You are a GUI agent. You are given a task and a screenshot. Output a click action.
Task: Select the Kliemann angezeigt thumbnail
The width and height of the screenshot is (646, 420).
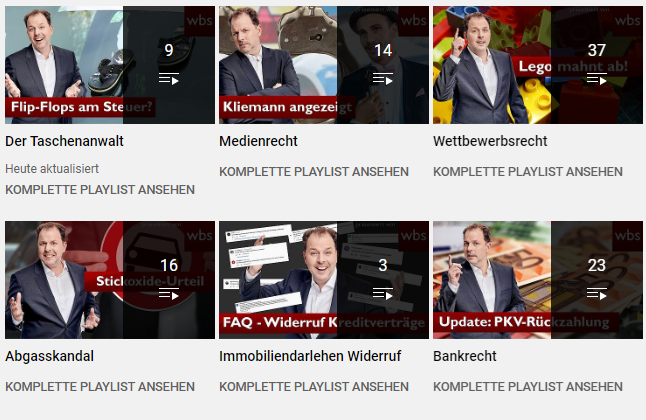click(324, 65)
